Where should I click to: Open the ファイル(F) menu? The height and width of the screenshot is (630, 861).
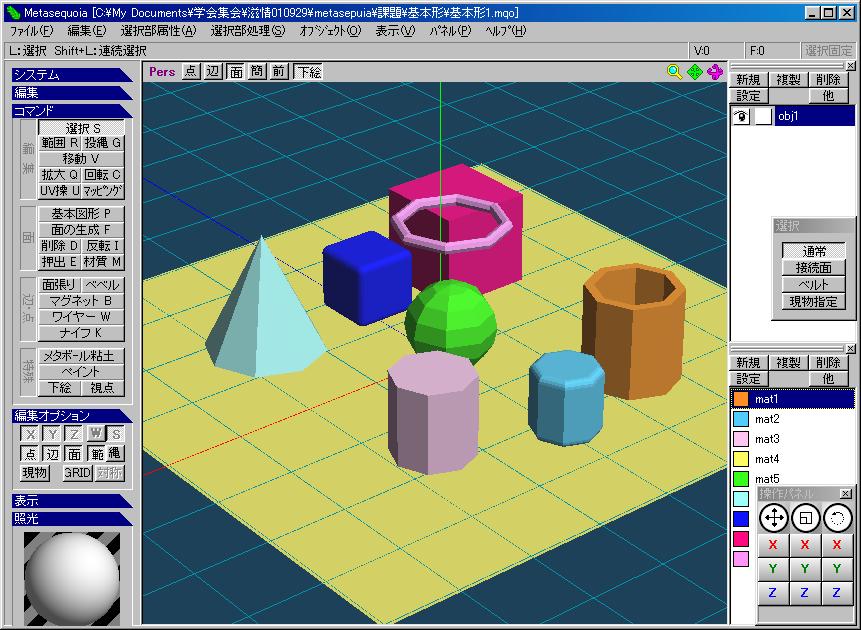(x=32, y=31)
